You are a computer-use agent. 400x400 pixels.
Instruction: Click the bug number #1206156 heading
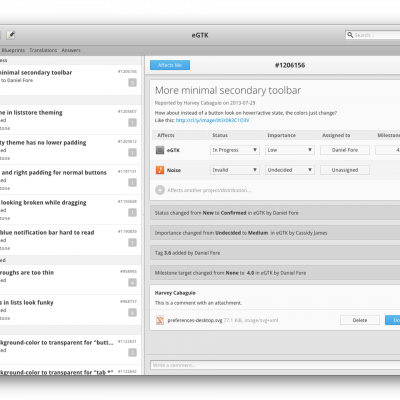click(x=290, y=65)
